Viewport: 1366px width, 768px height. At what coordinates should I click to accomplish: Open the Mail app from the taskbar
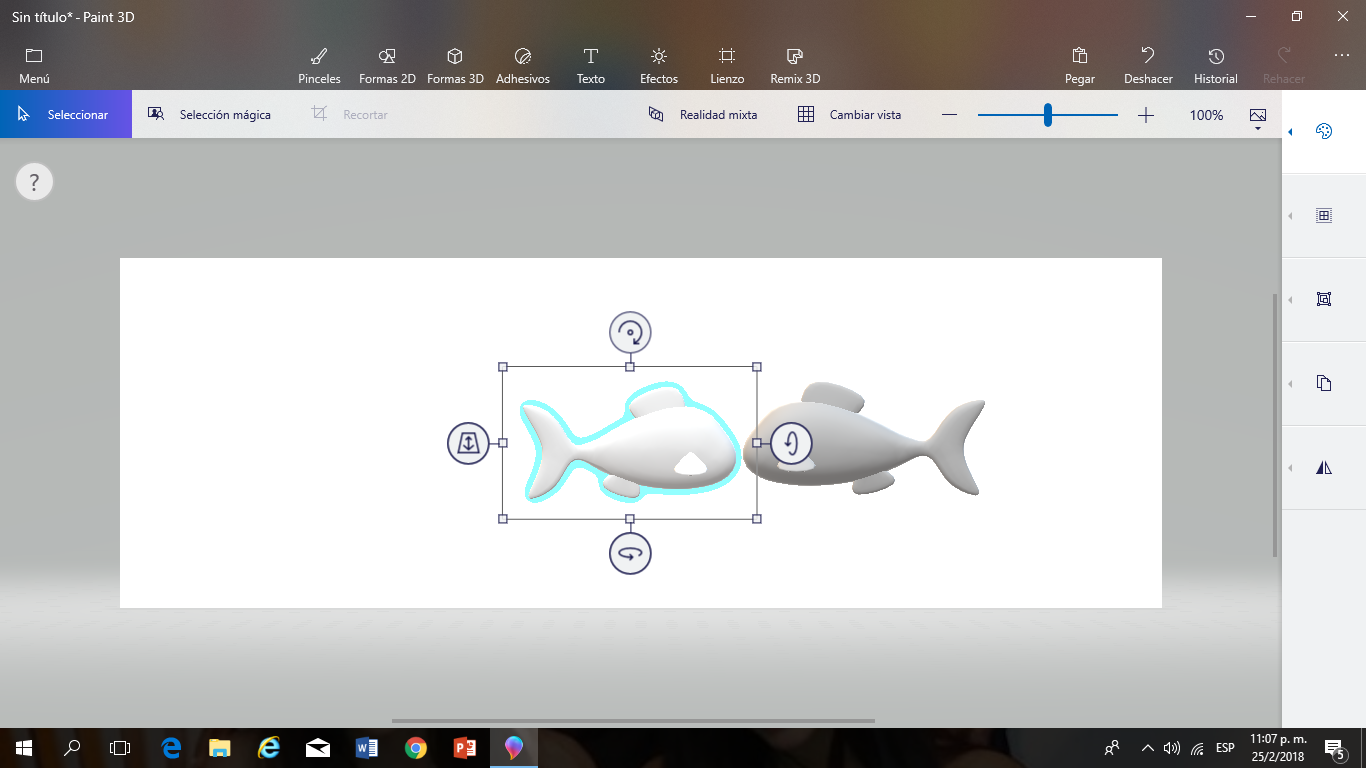[x=318, y=748]
